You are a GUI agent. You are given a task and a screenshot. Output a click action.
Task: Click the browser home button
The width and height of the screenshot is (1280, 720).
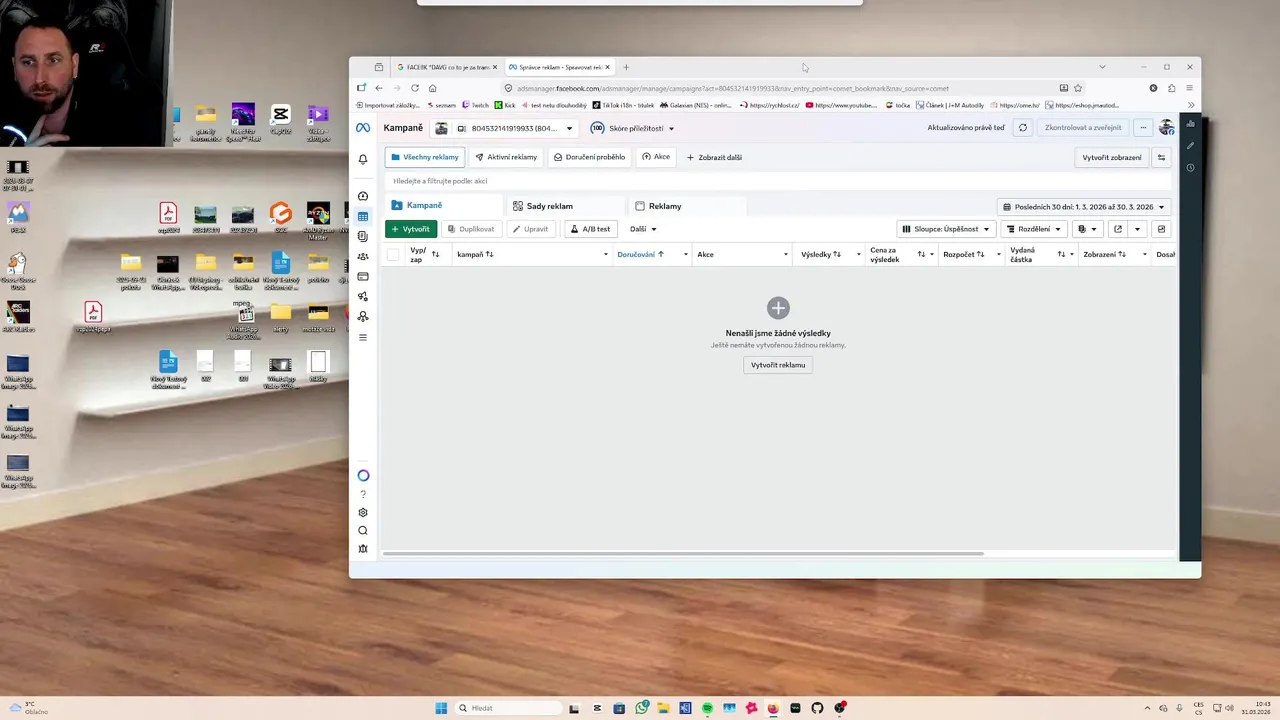click(432, 88)
